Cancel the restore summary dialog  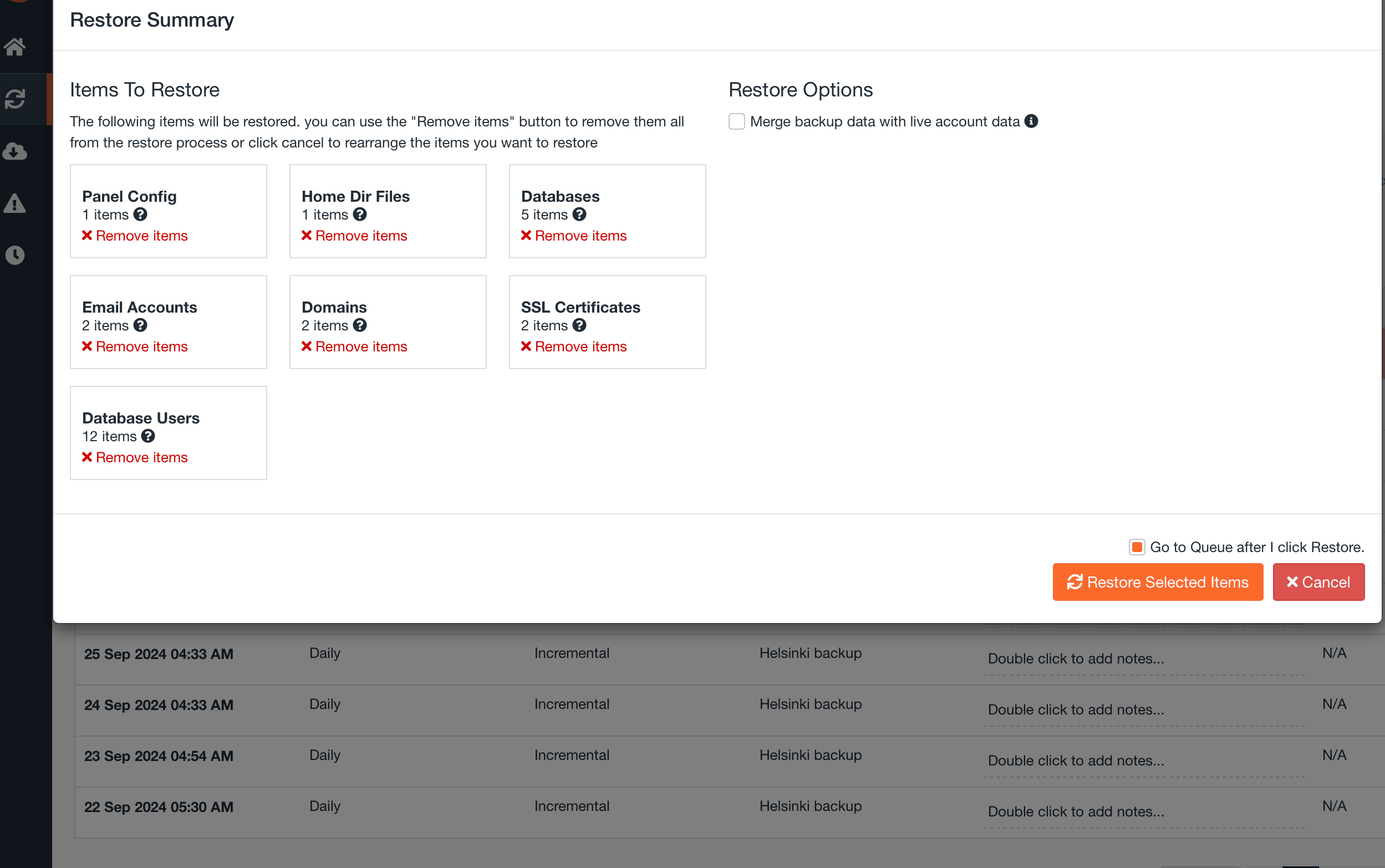1318,582
